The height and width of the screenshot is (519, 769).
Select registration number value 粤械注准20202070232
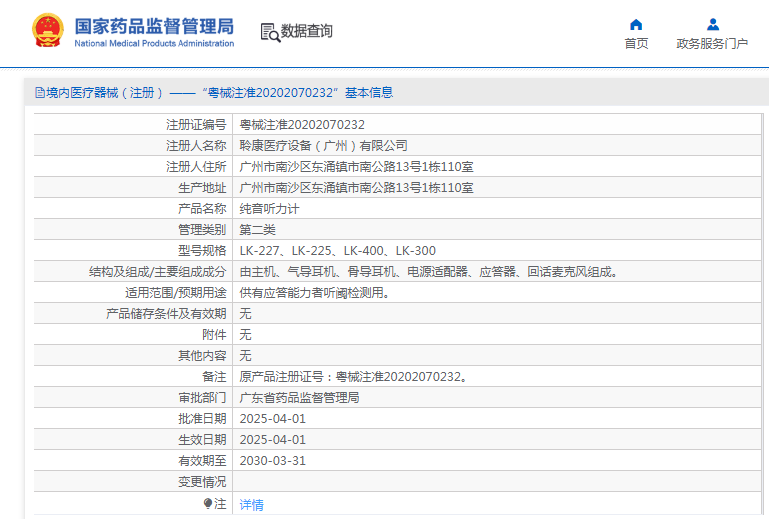coord(302,125)
